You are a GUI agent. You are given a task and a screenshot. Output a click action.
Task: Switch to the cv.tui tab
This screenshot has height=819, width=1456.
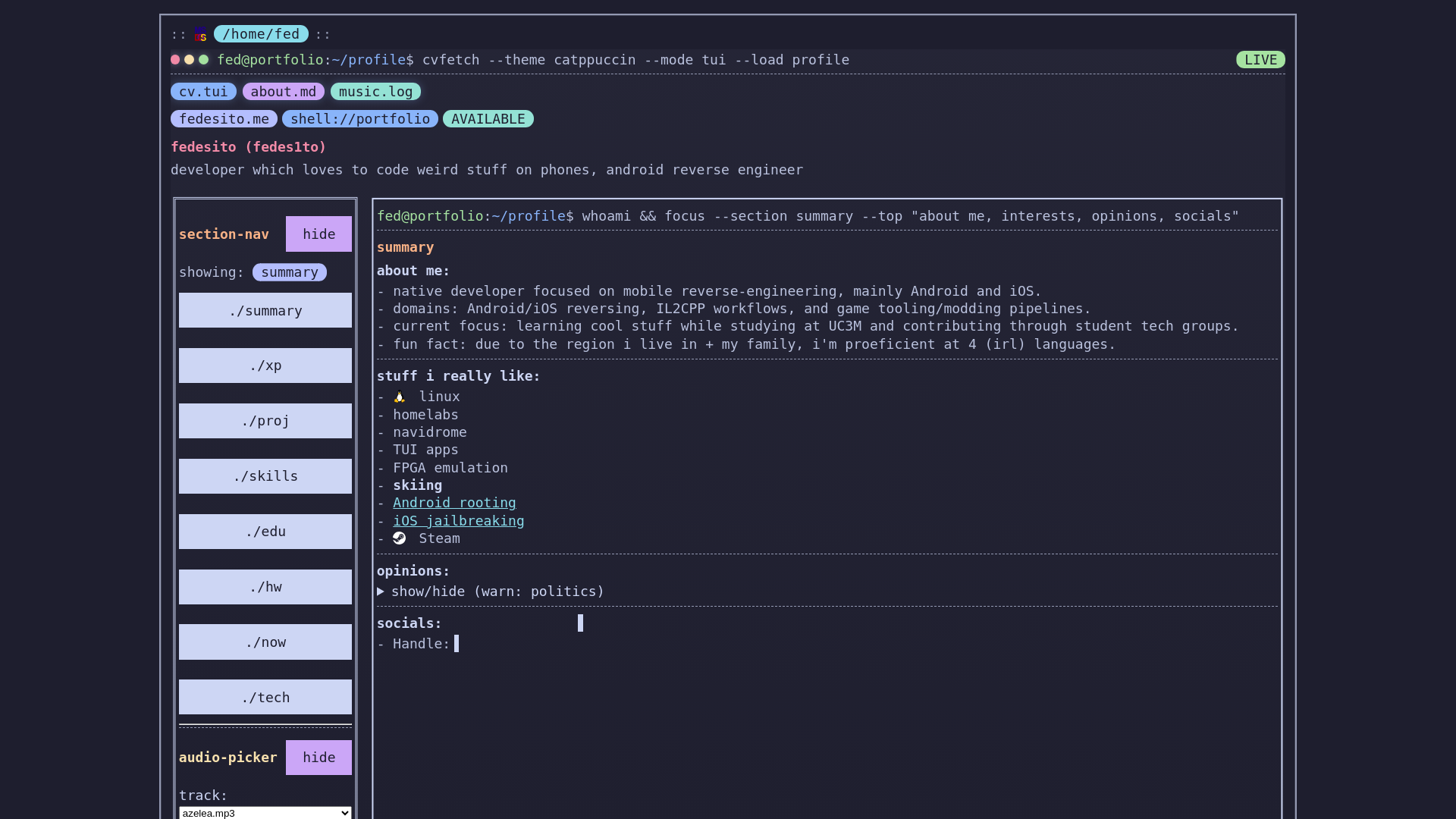coord(203,92)
